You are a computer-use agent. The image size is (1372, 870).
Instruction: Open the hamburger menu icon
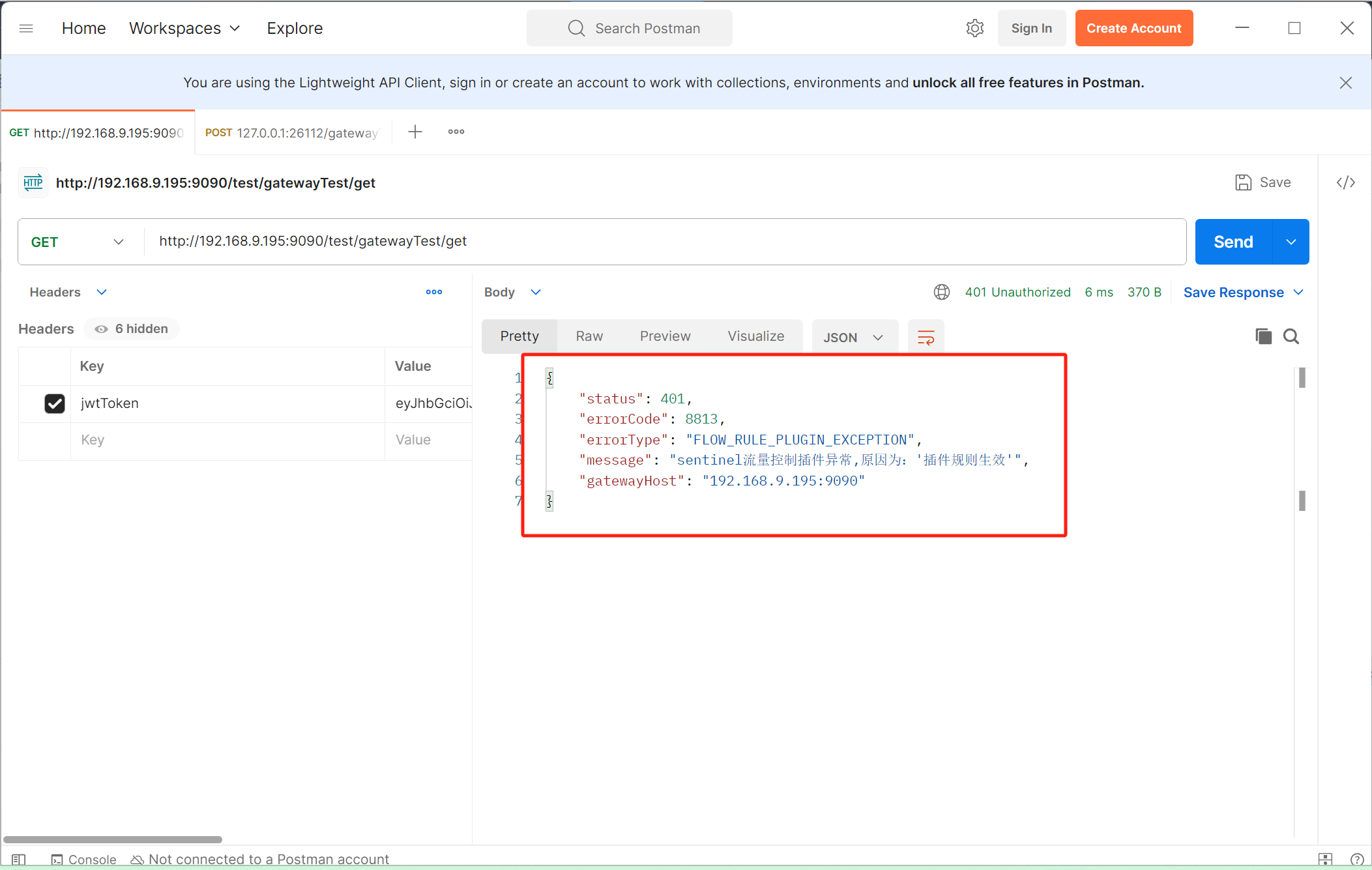26,28
